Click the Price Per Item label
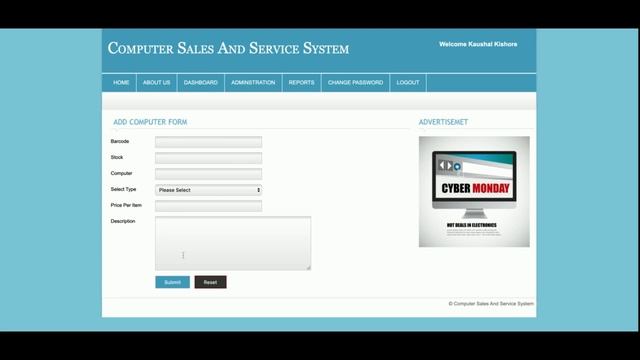This screenshot has height=360, width=640. click(x=126, y=205)
